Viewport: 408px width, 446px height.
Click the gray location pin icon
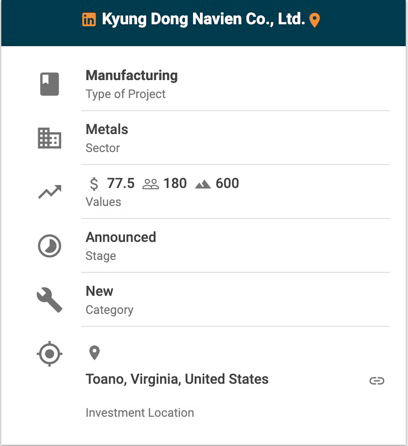pyautogui.click(x=95, y=353)
